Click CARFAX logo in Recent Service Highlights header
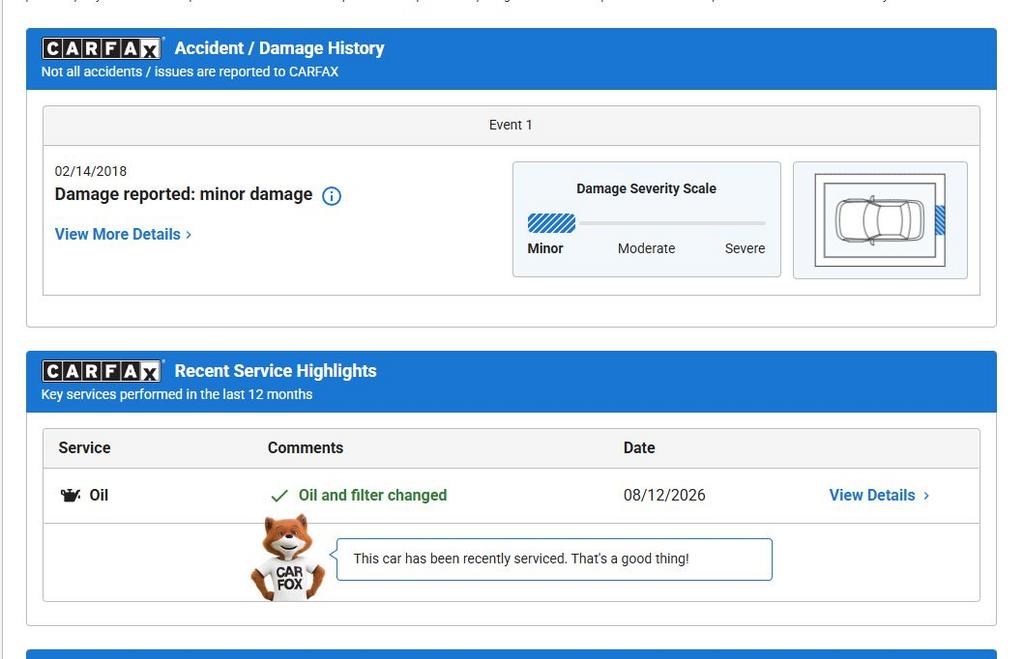Screen dimensions: 1024x659 point(102,371)
